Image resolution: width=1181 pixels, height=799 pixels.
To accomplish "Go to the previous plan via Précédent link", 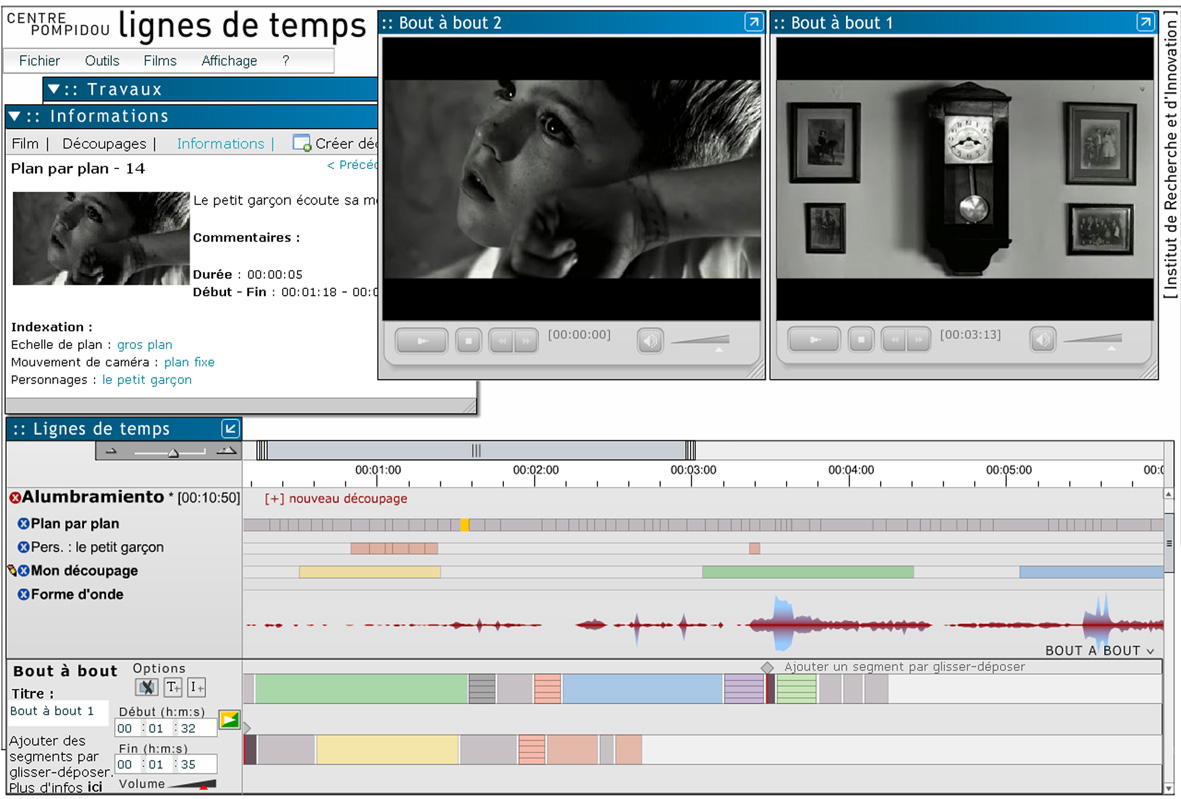I will (x=352, y=165).
